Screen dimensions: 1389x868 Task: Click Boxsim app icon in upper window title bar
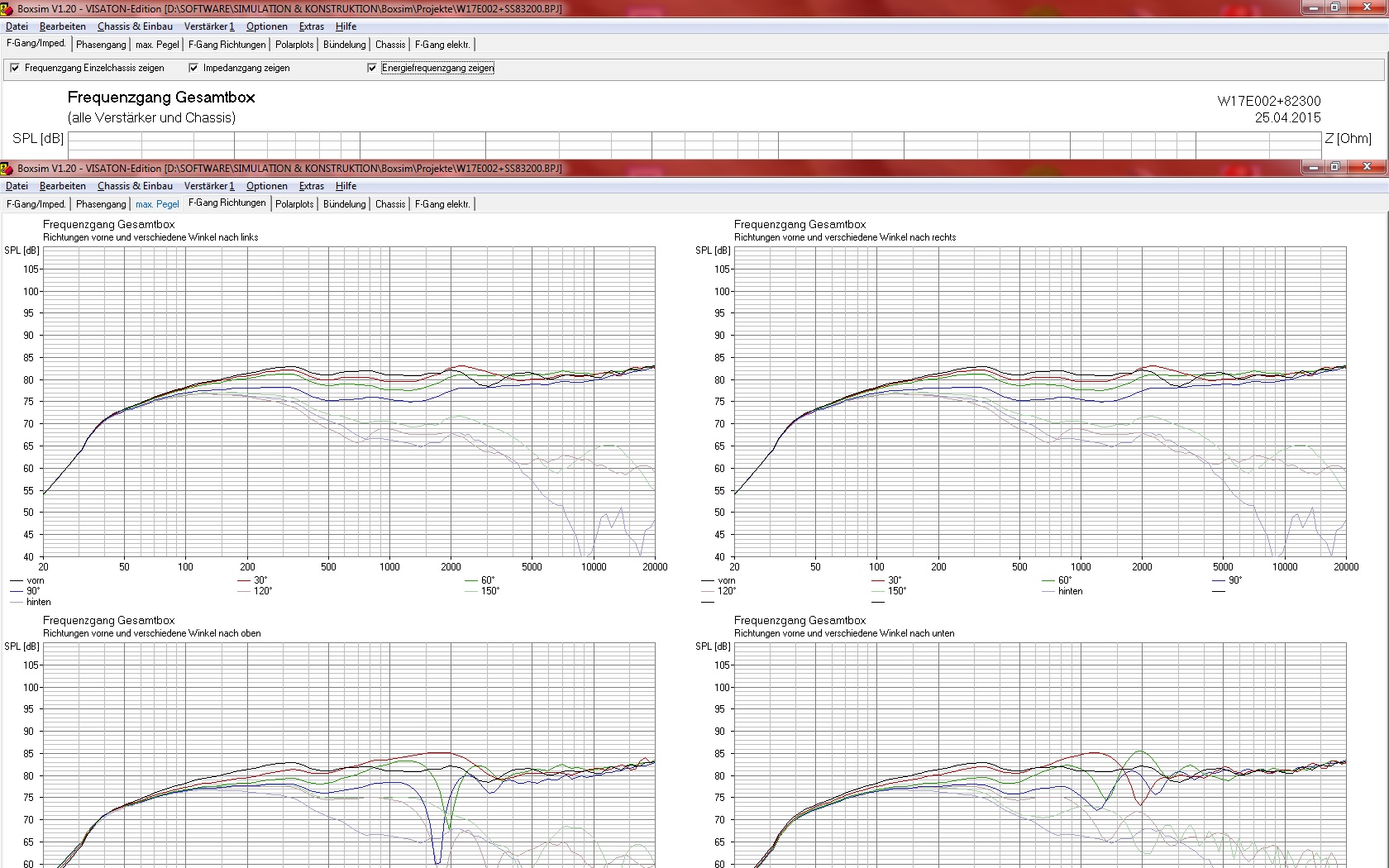[7, 8]
